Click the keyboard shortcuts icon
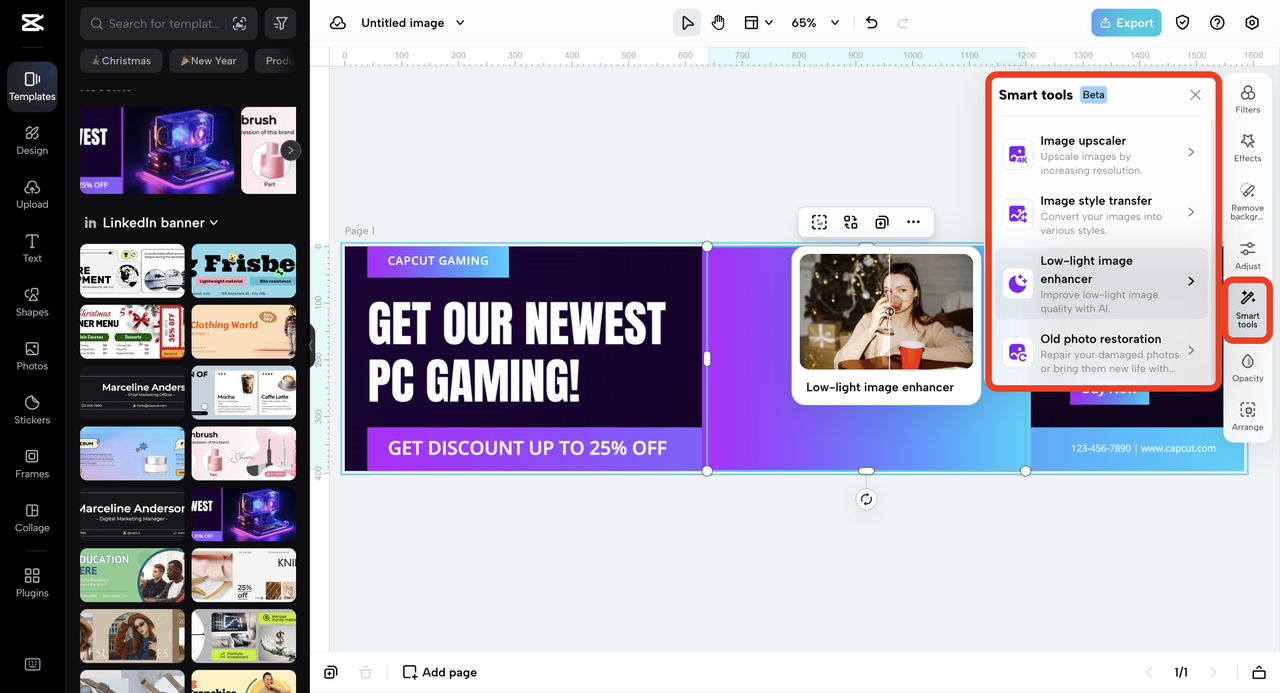 [32, 664]
